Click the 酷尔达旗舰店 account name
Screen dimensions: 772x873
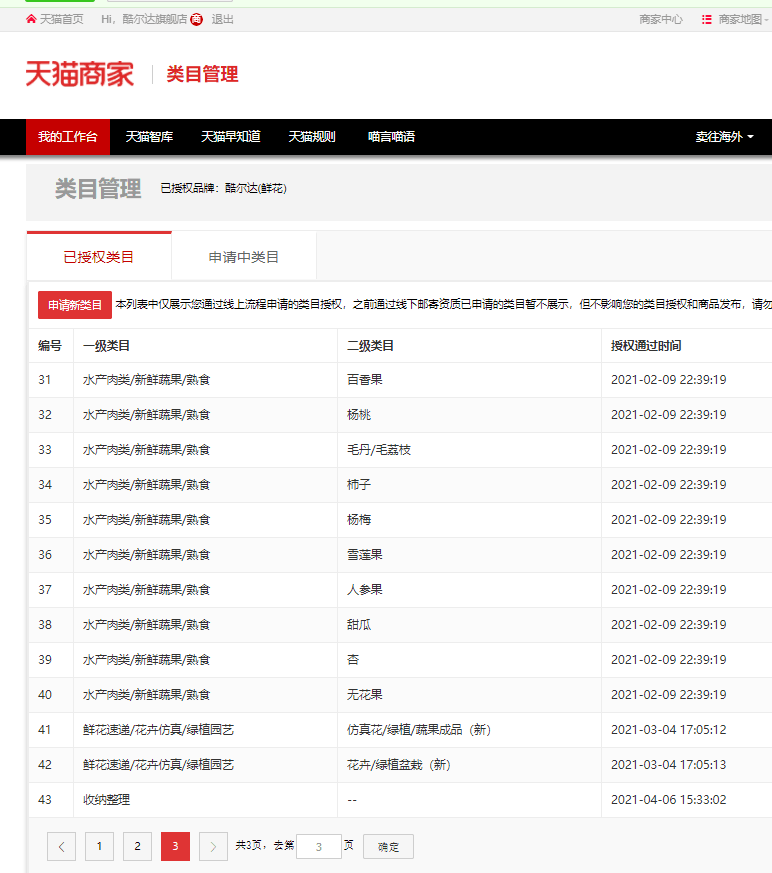pos(155,19)
